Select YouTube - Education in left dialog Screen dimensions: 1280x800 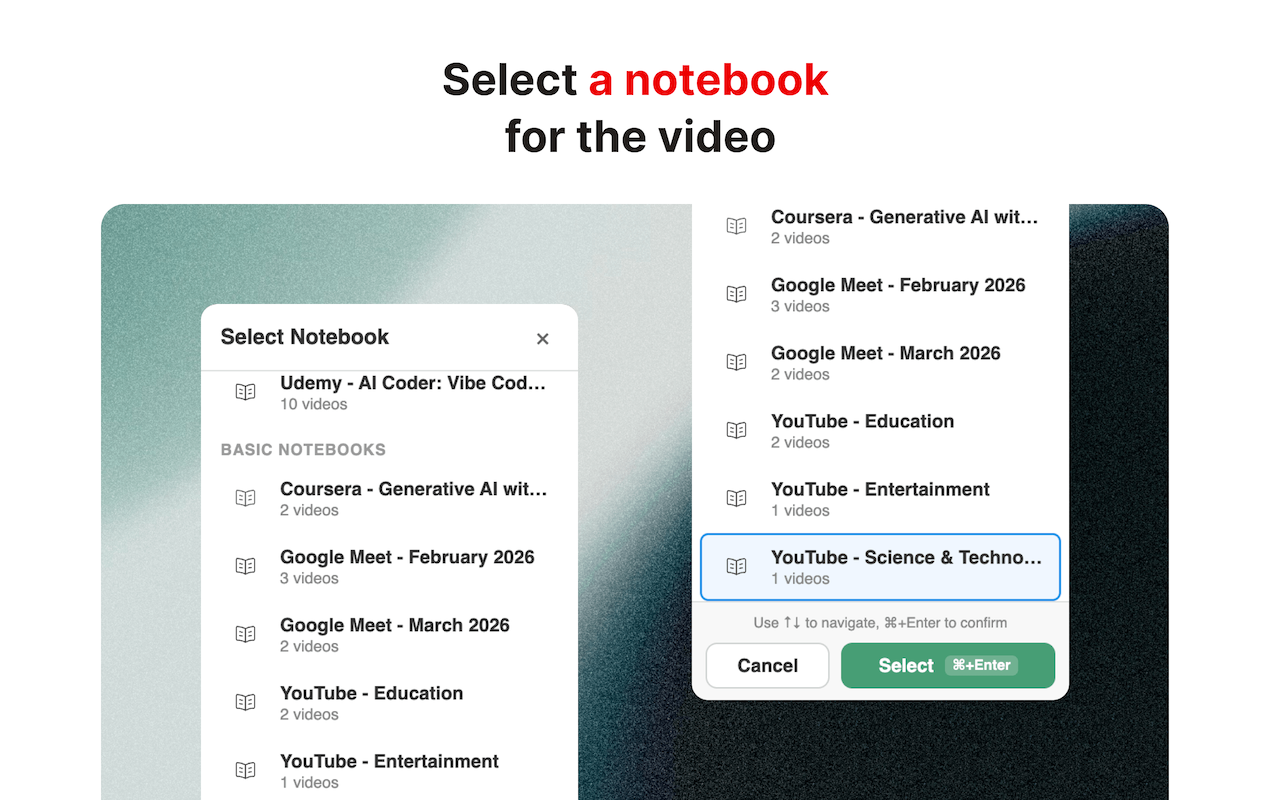(x=389, y=702)
